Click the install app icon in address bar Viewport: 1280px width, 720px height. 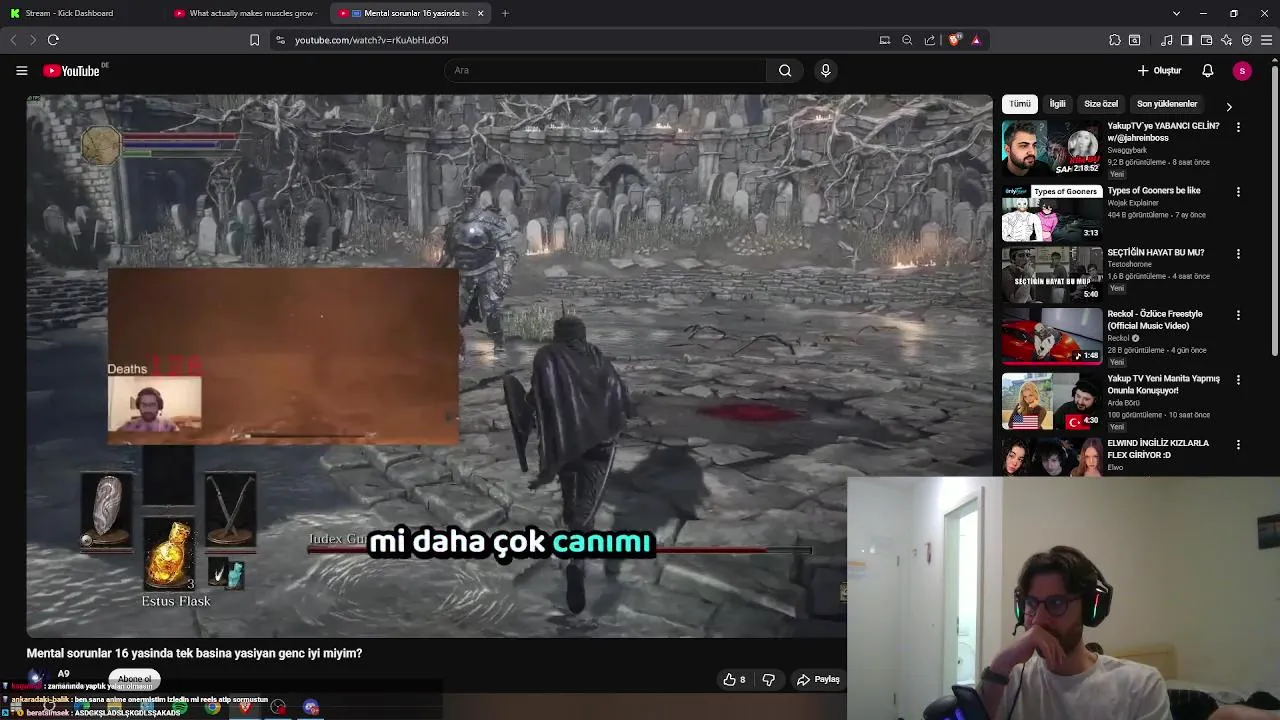pos(884,40)
